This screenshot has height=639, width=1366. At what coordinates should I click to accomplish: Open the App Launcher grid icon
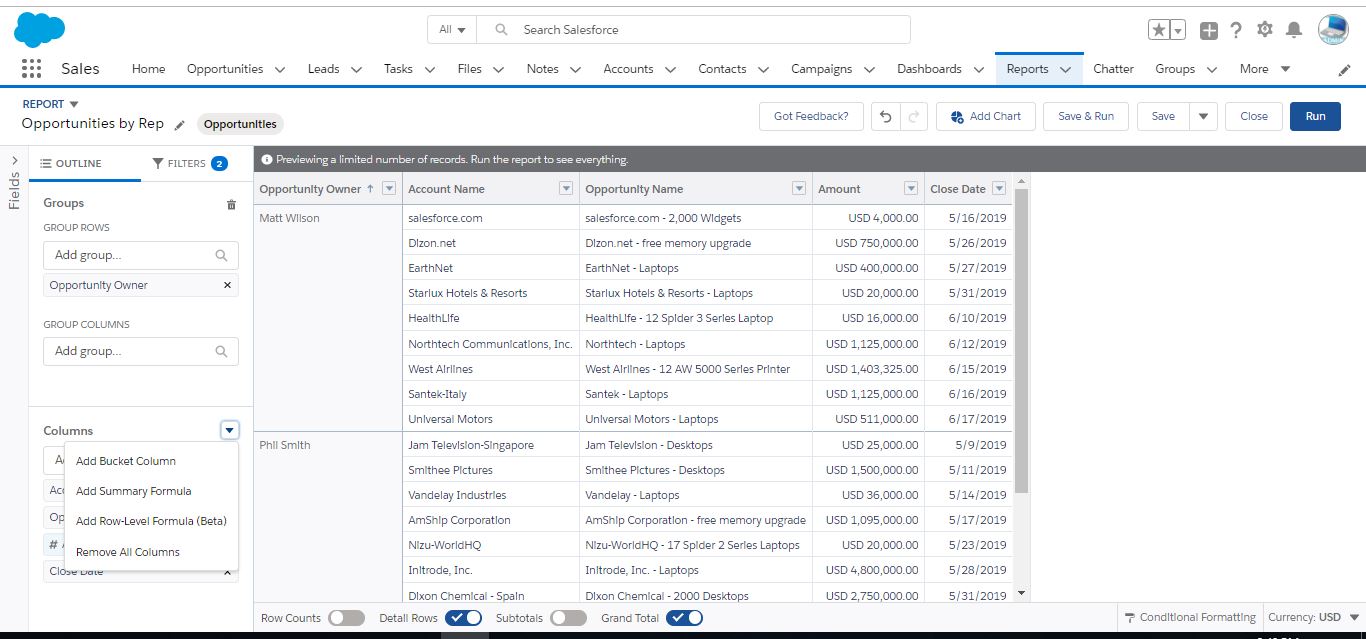31,68
